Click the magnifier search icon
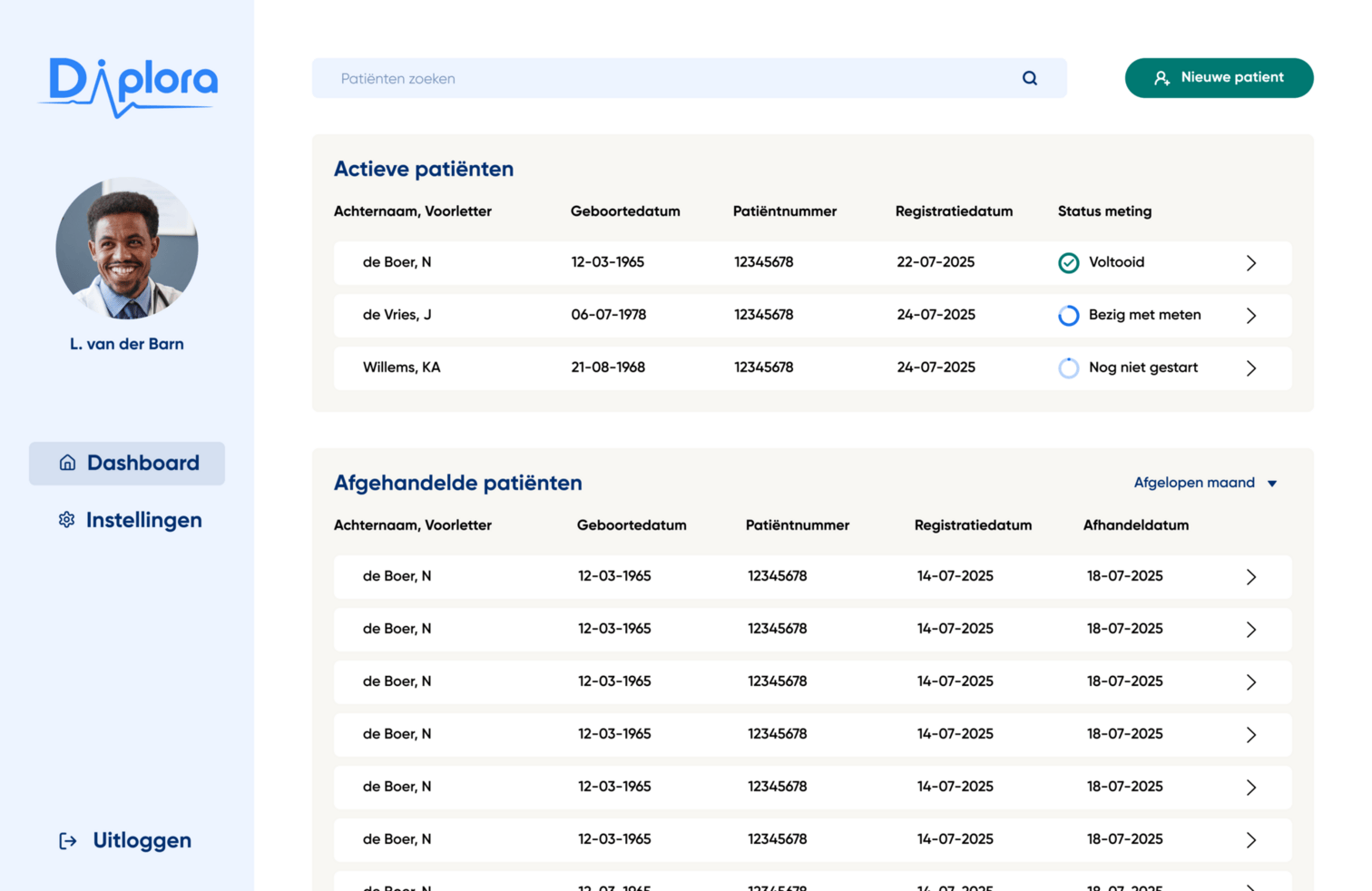 click(1029, 78)
